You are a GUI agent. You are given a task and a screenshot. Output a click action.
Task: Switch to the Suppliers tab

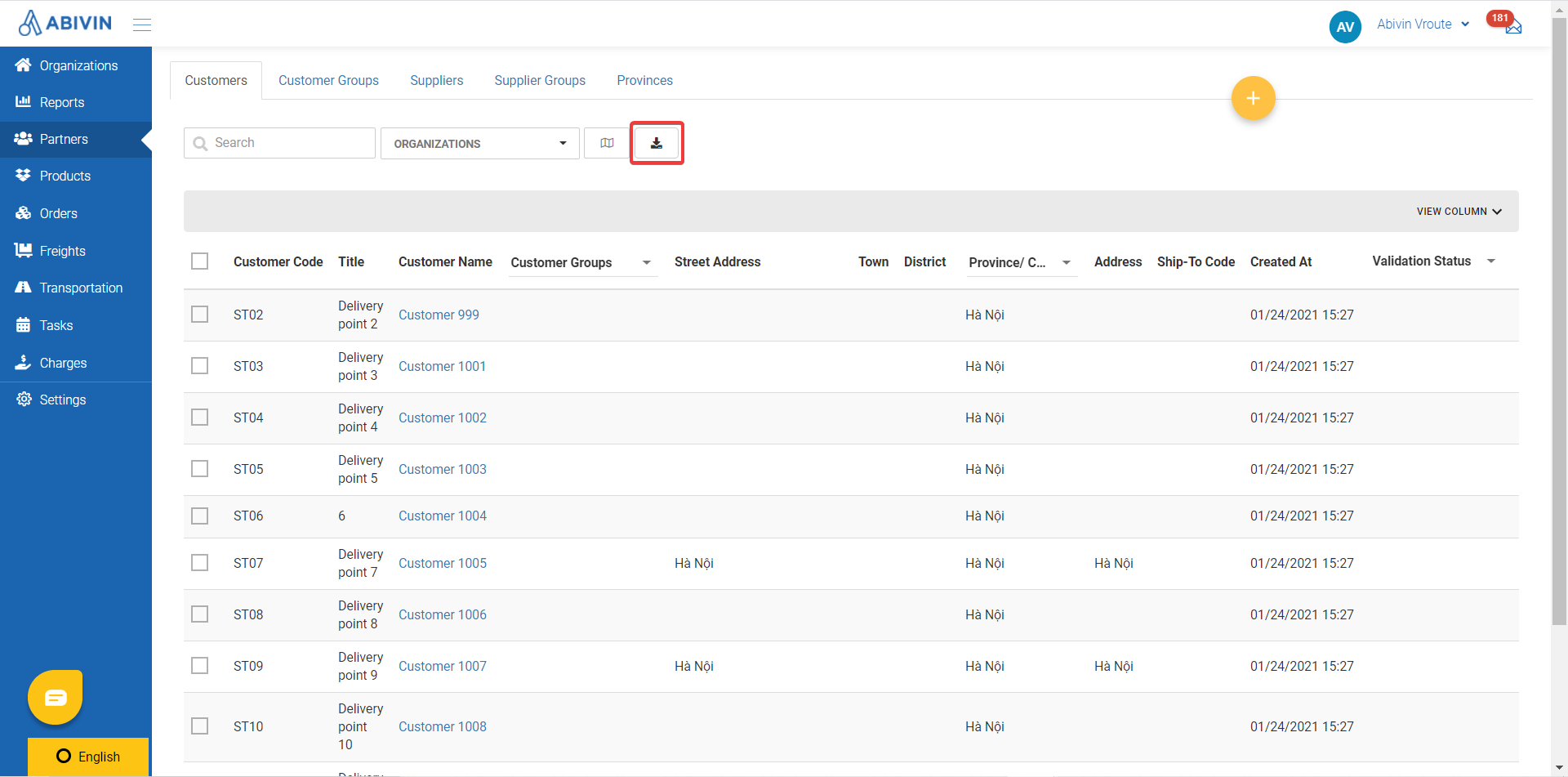pos(436,80)
